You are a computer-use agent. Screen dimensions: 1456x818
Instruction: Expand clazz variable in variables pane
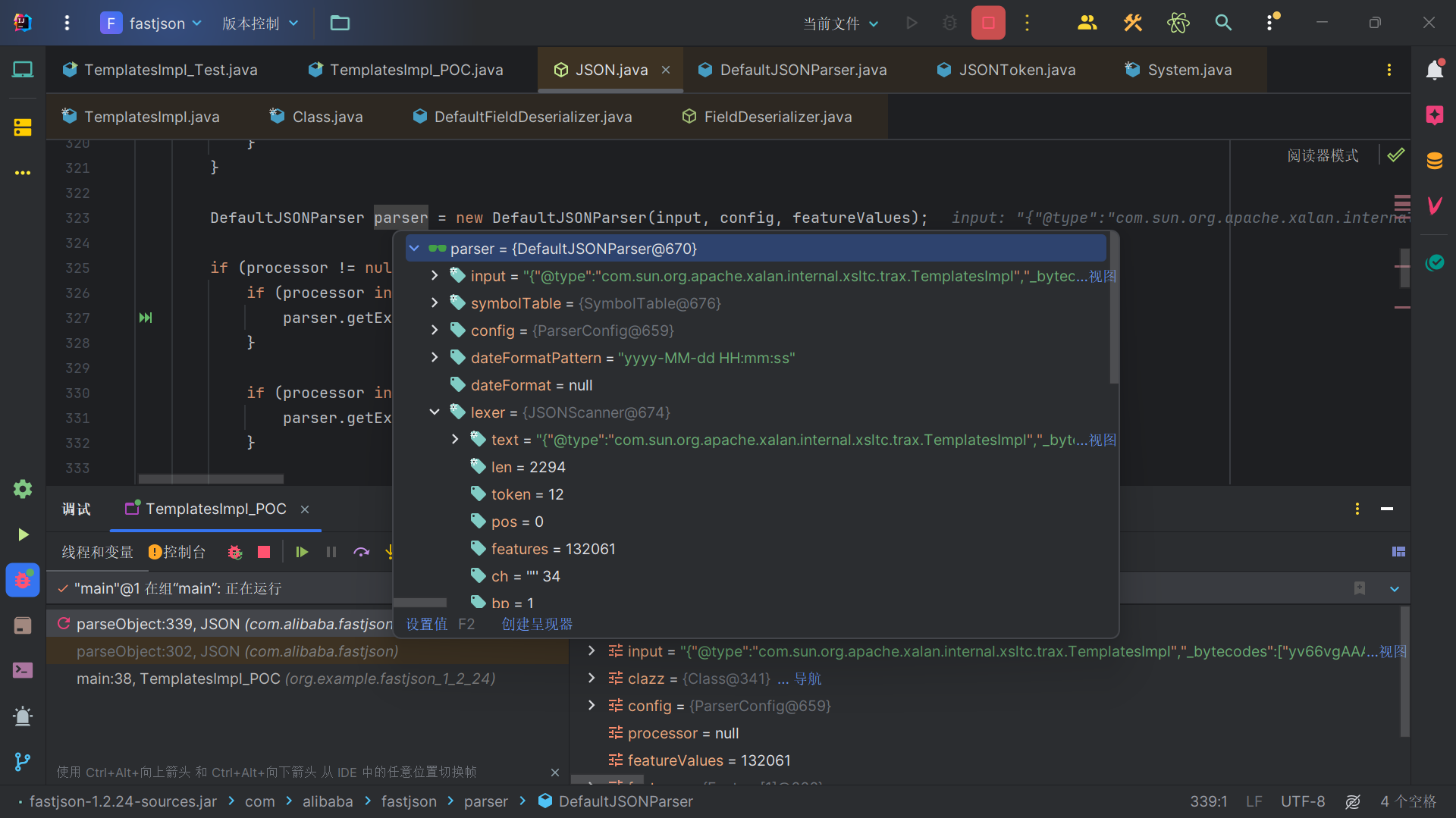point(591,679)
